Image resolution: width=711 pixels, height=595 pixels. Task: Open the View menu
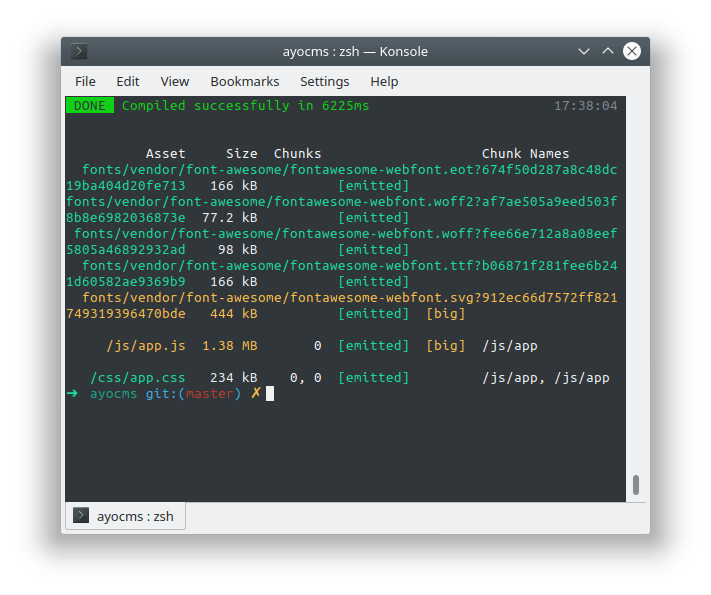174,81
